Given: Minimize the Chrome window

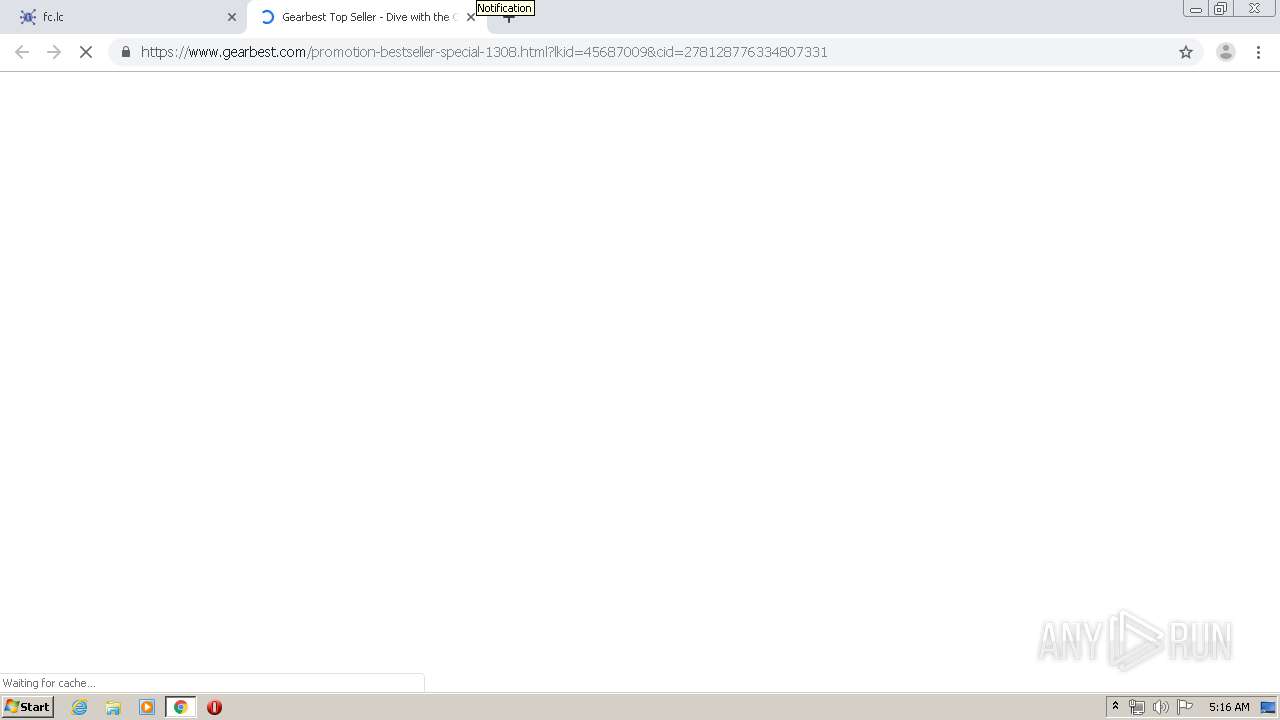Looking at the screenshot, I should click(x=1196, y=9).
